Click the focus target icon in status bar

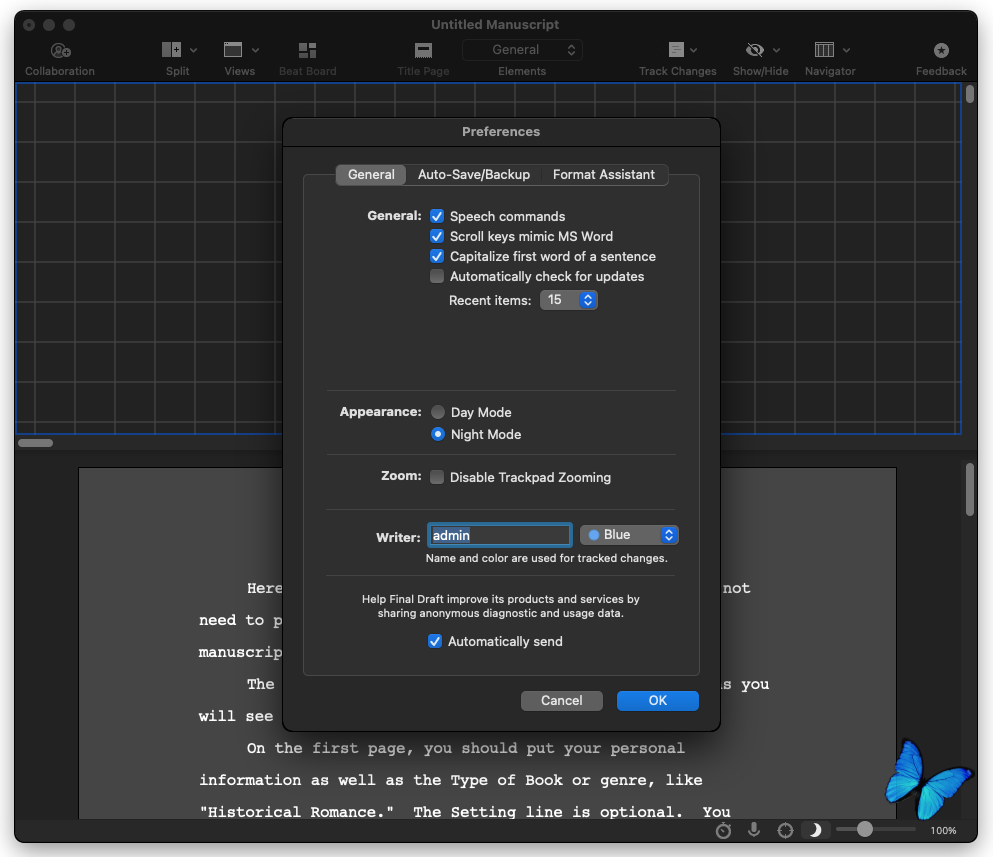[785, 830]
